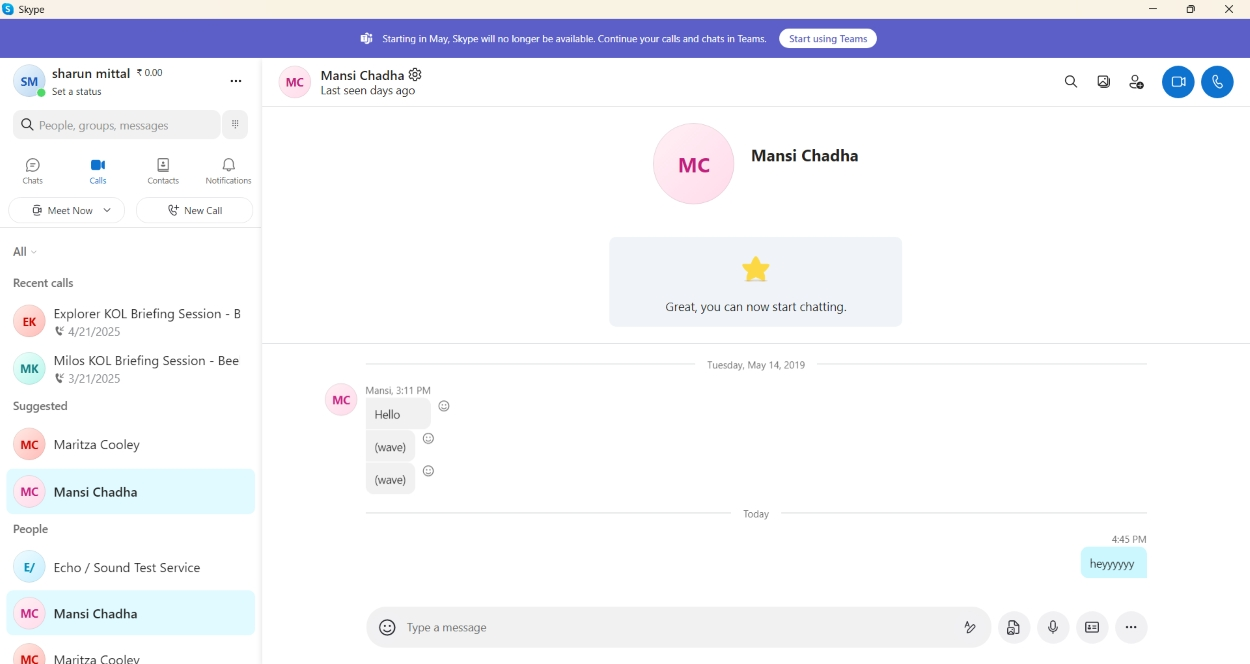This screenshot has width=1250, height=664.
Task: Open the Meet Now dropdown arrow
Action: 107,210
